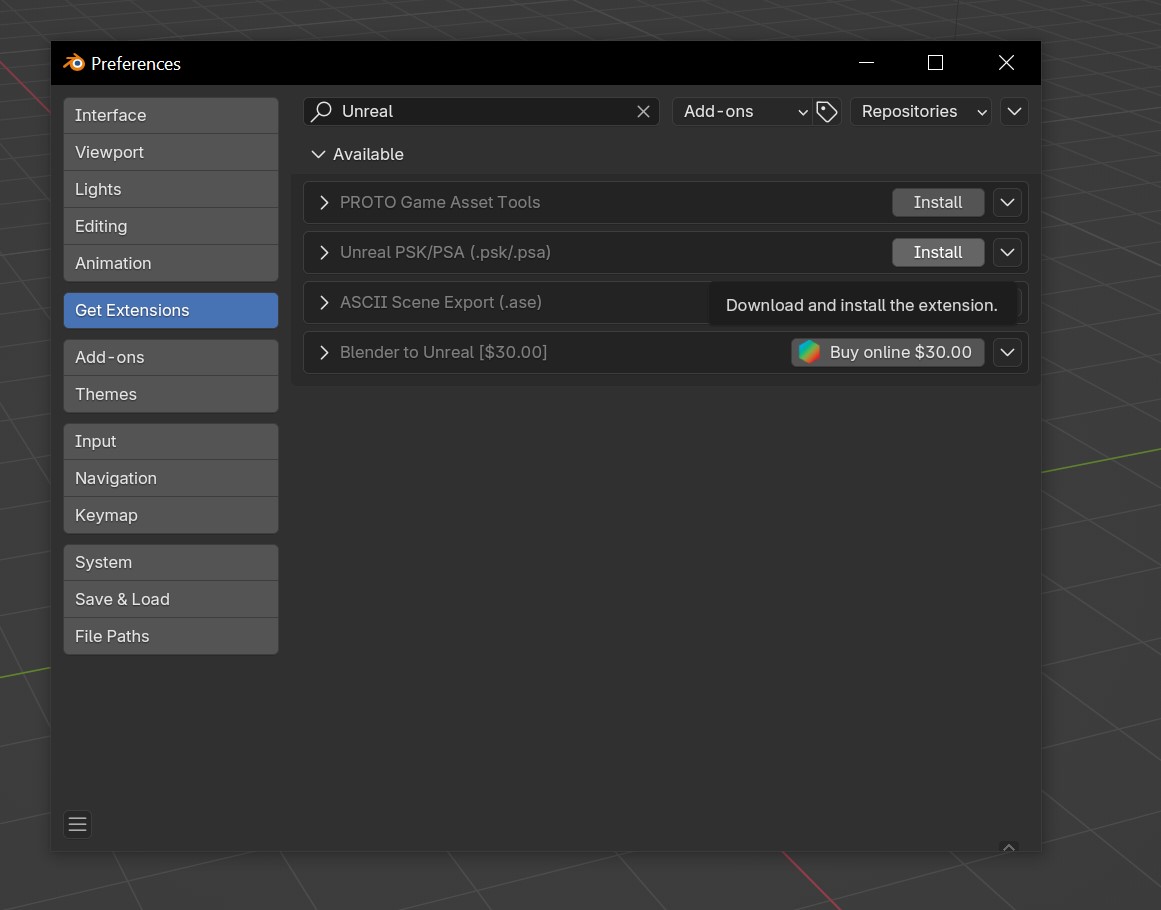Open the Add-ons sidebar tab
The height and width of the screenshot is (910, 1161).
(171, 358)
